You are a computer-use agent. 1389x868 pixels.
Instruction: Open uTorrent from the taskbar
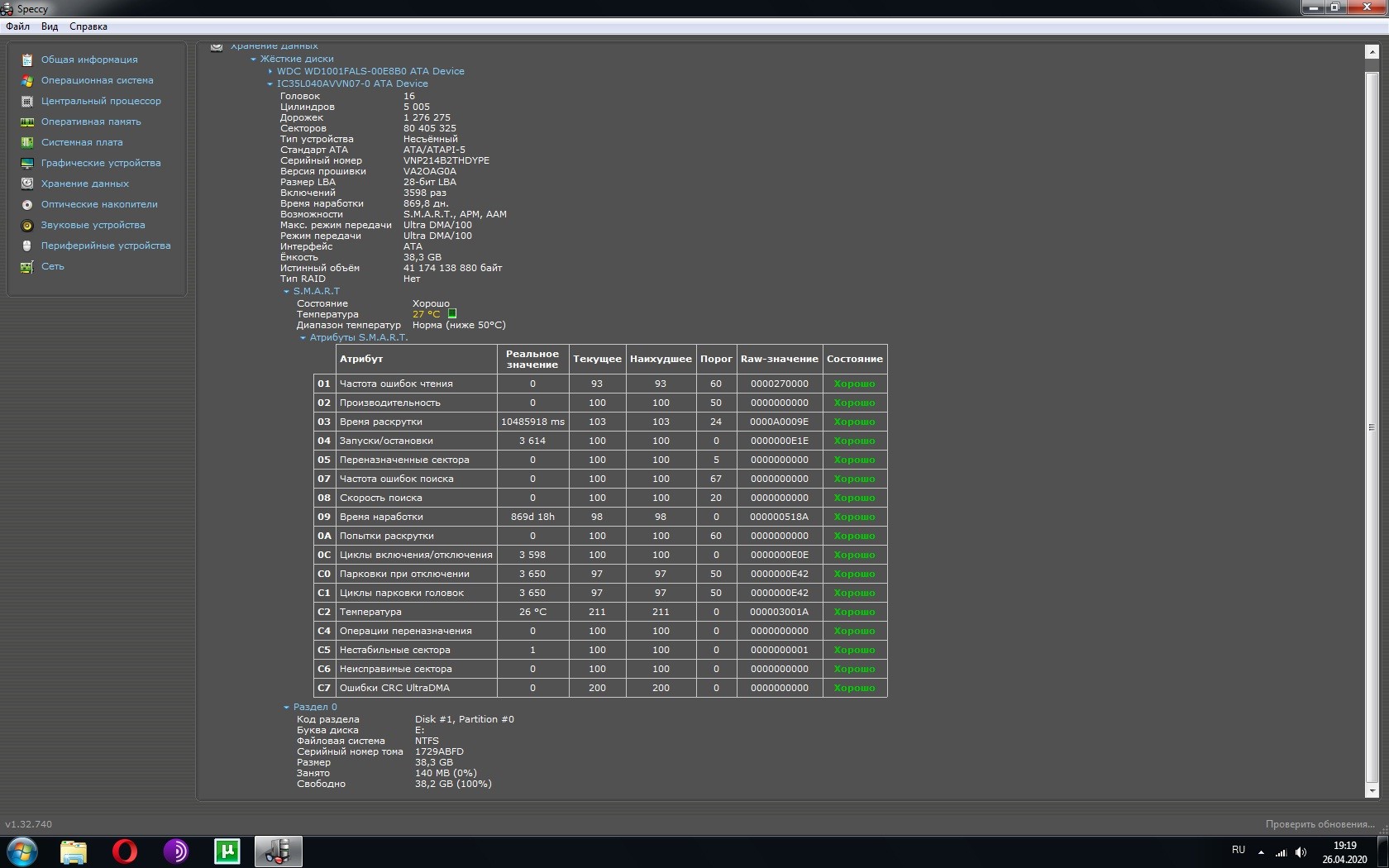click(227, 851)
